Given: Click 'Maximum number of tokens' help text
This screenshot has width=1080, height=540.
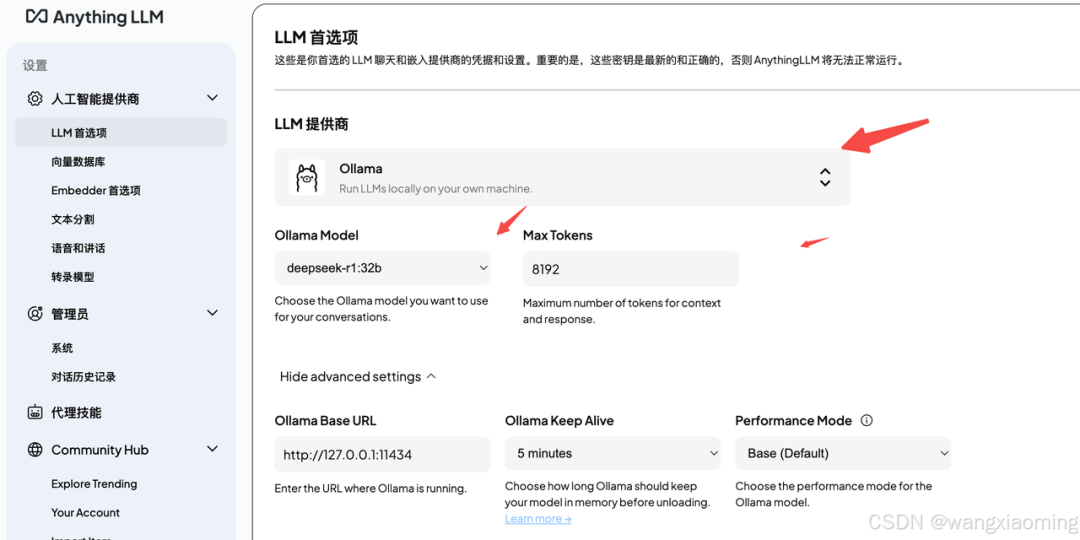Looking at the screenshot, I should (x=622, y=311).
